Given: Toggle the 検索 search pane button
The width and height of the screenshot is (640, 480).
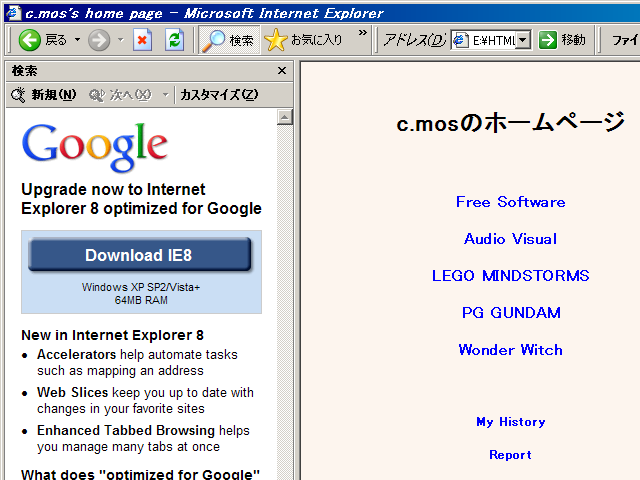Looking at the screenshot, I should coord(229,40).
